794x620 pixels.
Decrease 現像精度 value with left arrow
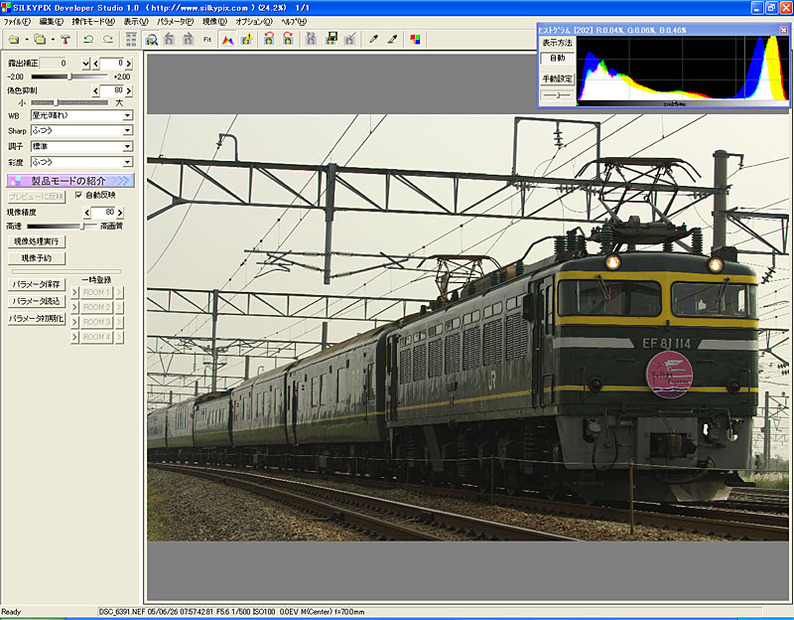pyautogui.click(x=87, y=212)
